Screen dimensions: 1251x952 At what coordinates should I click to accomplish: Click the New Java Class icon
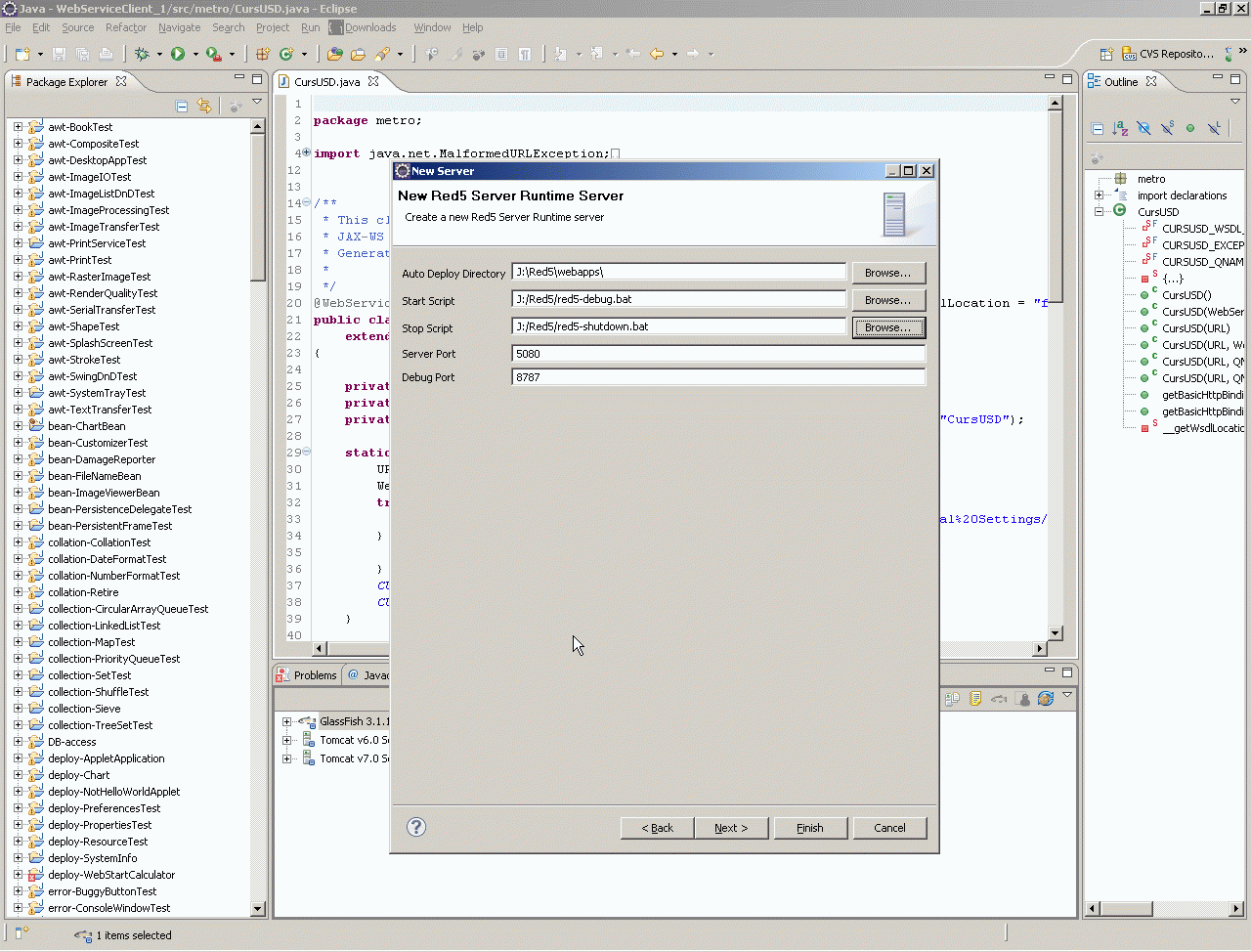(x=286, y=54)
